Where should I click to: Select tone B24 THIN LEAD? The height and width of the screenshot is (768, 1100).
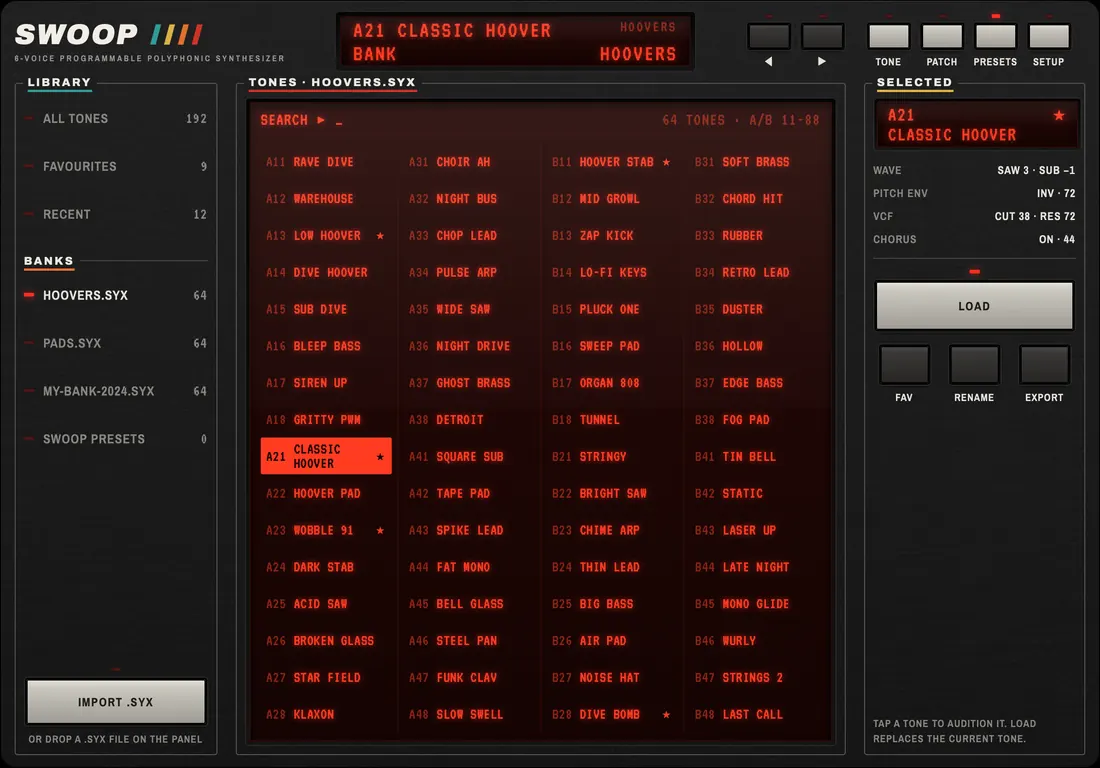tap(612, 567)
